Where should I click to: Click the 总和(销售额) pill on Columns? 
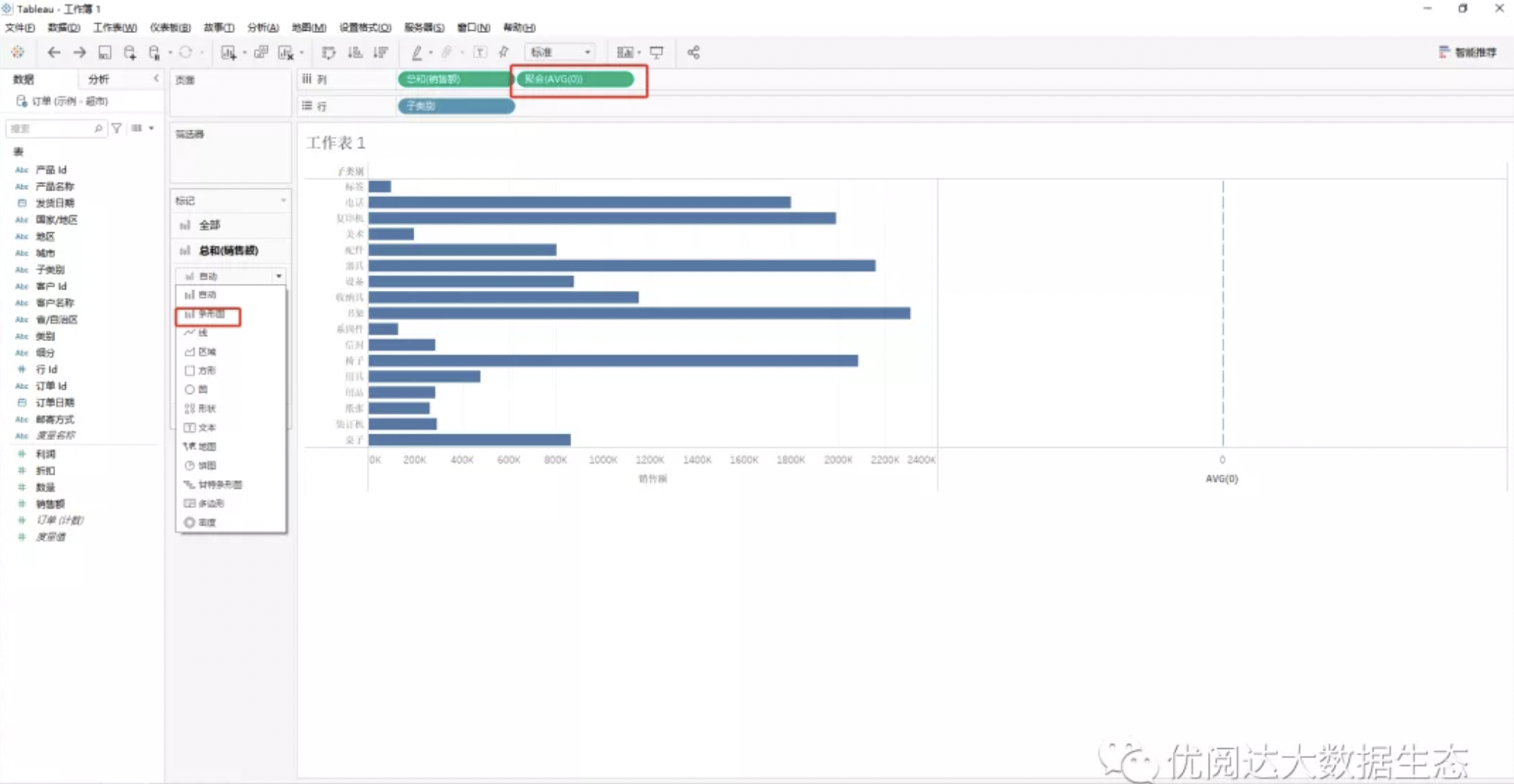click(454, 79)
